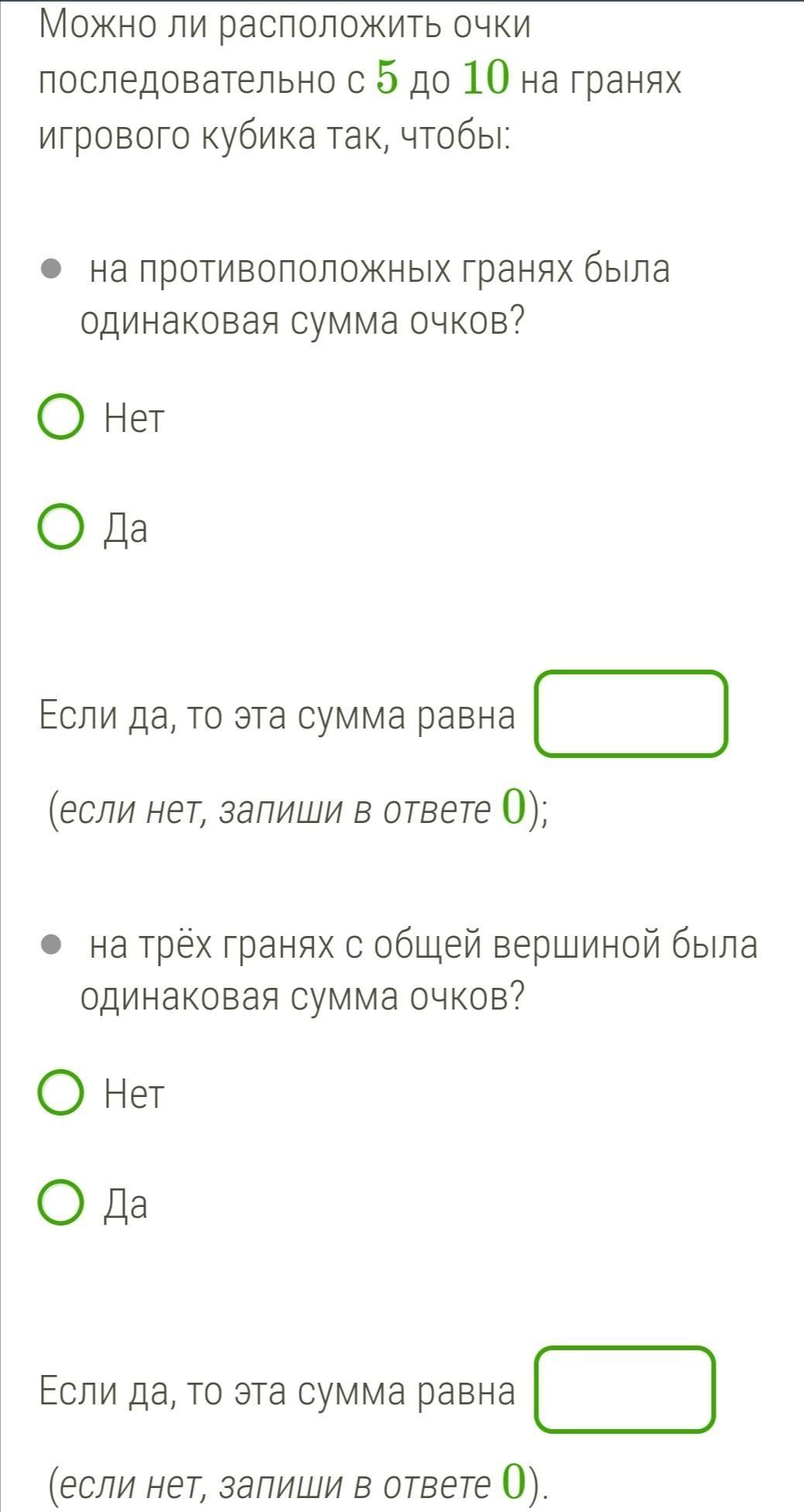Click the heading line 'Можно ли расположить очки'
The image size is (804, 1512).
285,25
